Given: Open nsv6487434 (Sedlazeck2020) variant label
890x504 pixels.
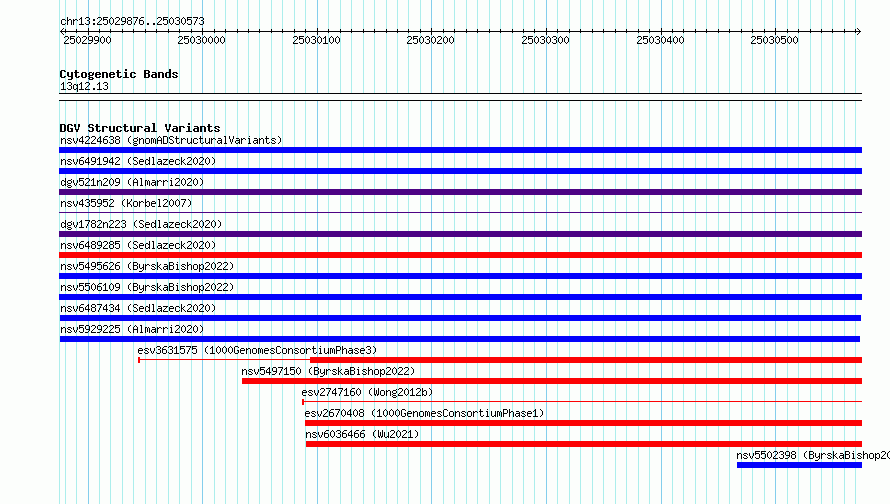Looking at the screenshot, I should tap(138, 308).
